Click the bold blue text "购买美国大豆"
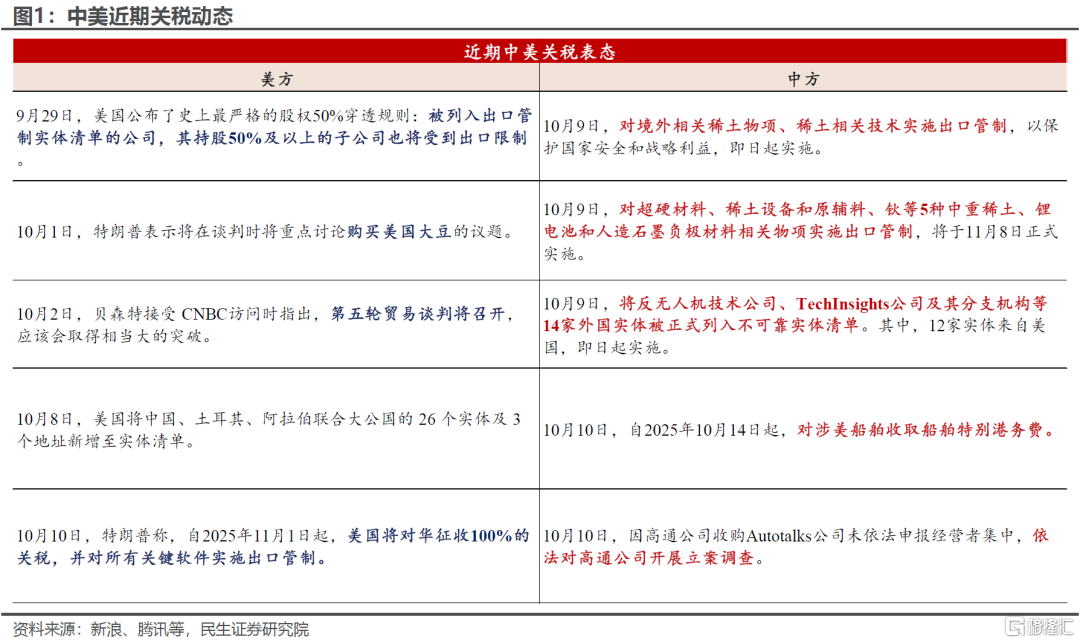Image resolution: width=1080 pixels, height=643 pixels. pos(404,232)
